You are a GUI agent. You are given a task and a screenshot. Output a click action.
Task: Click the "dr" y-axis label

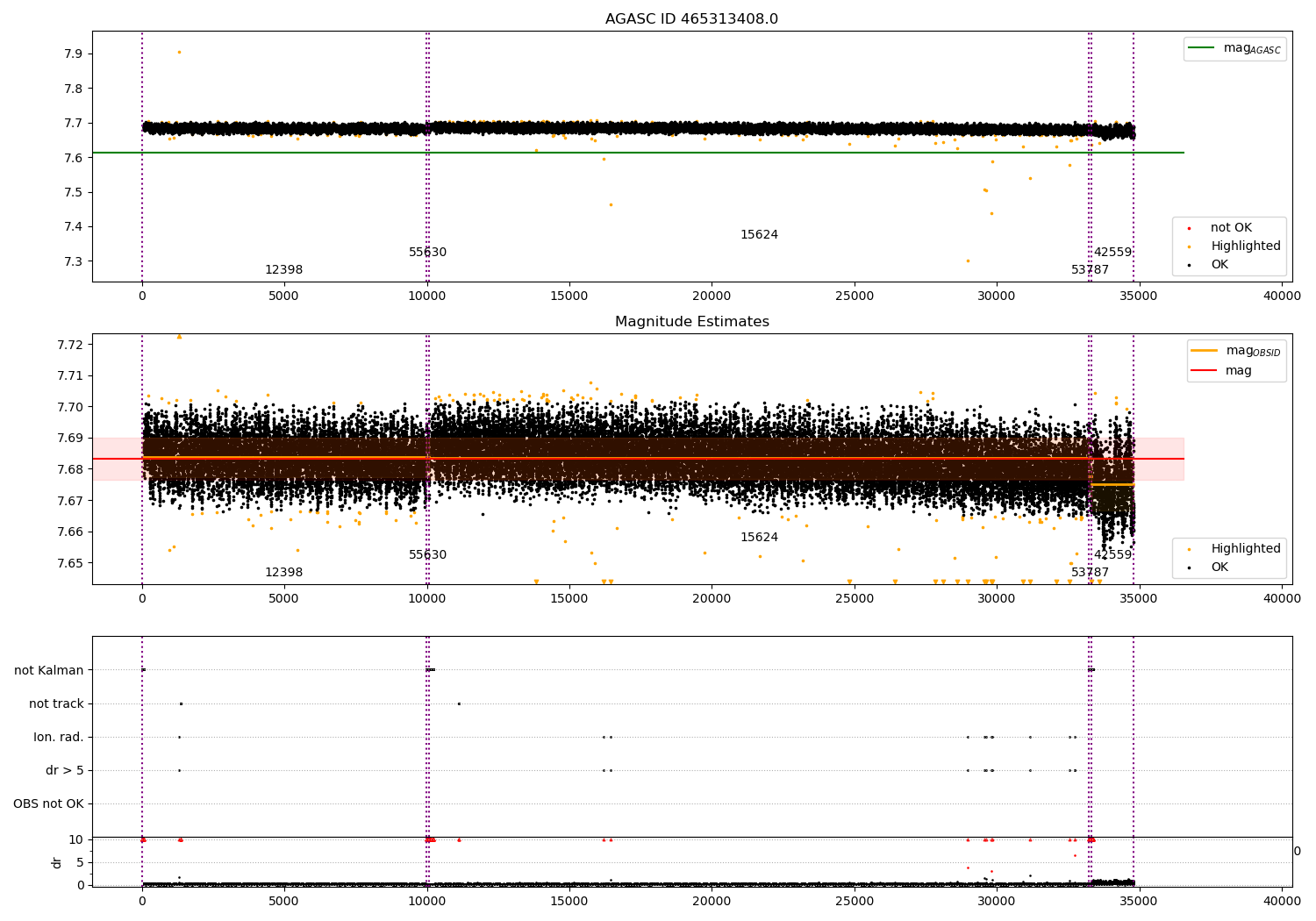57,862
